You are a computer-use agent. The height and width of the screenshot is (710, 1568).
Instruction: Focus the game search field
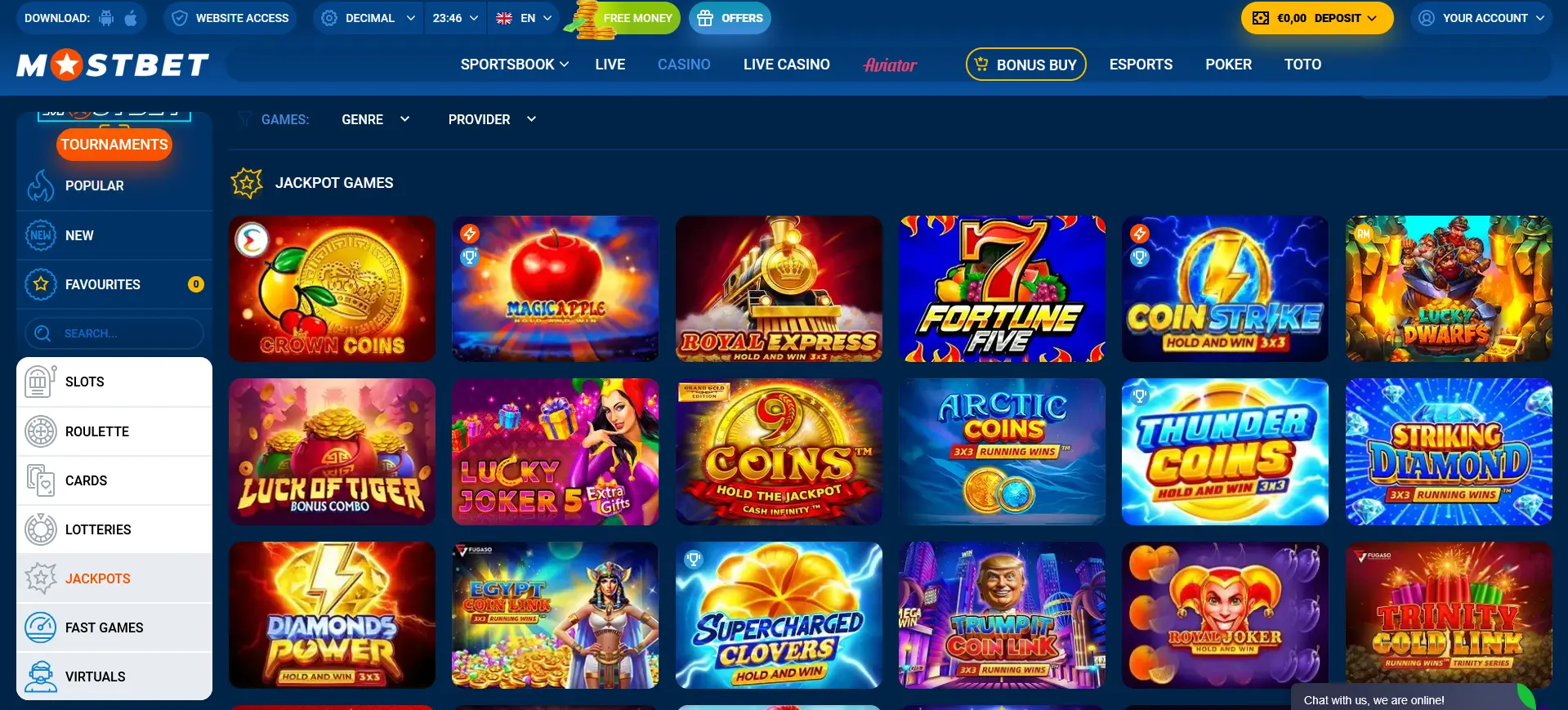pyautogui.click(x=114, y=333)
